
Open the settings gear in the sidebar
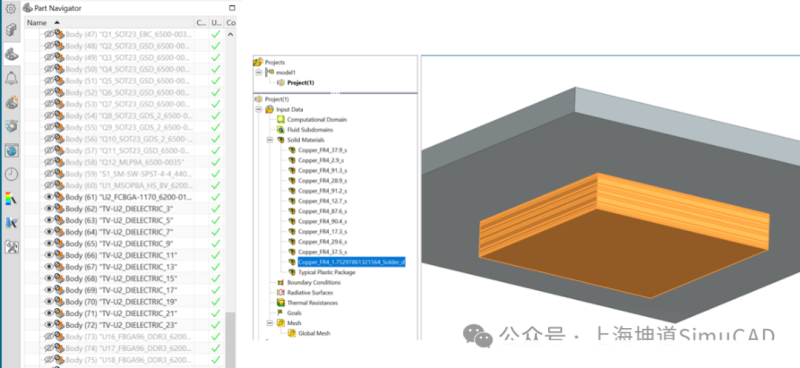11,8
